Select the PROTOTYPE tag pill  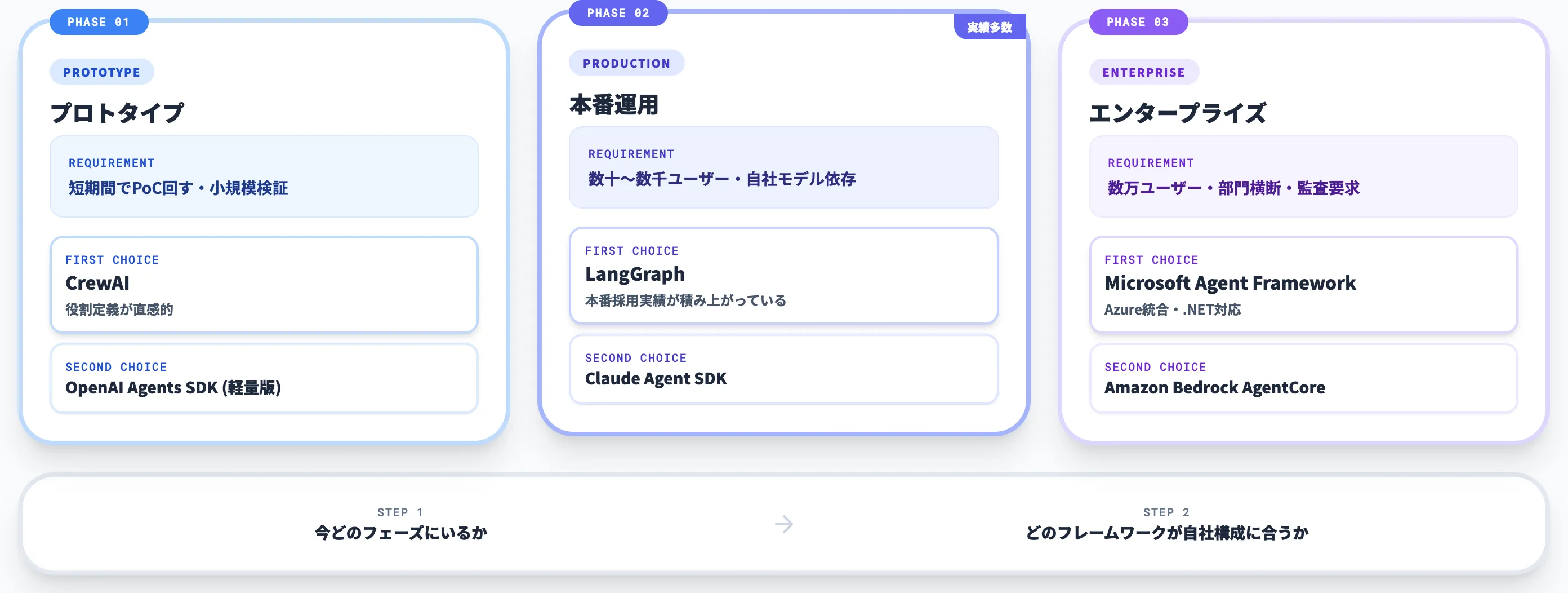click(x=101, y=72)
